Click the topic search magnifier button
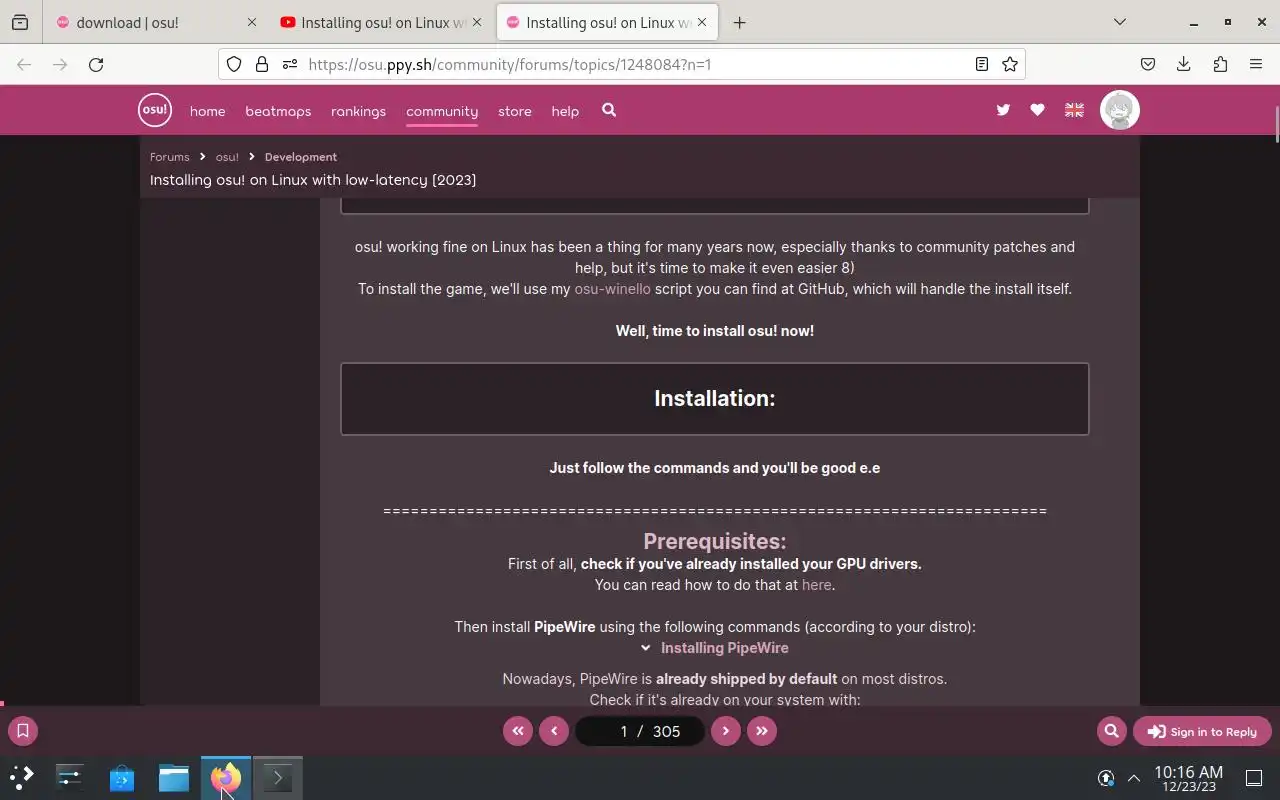This screenshot has height=800, width=1280. click(x=1111, y=731)
